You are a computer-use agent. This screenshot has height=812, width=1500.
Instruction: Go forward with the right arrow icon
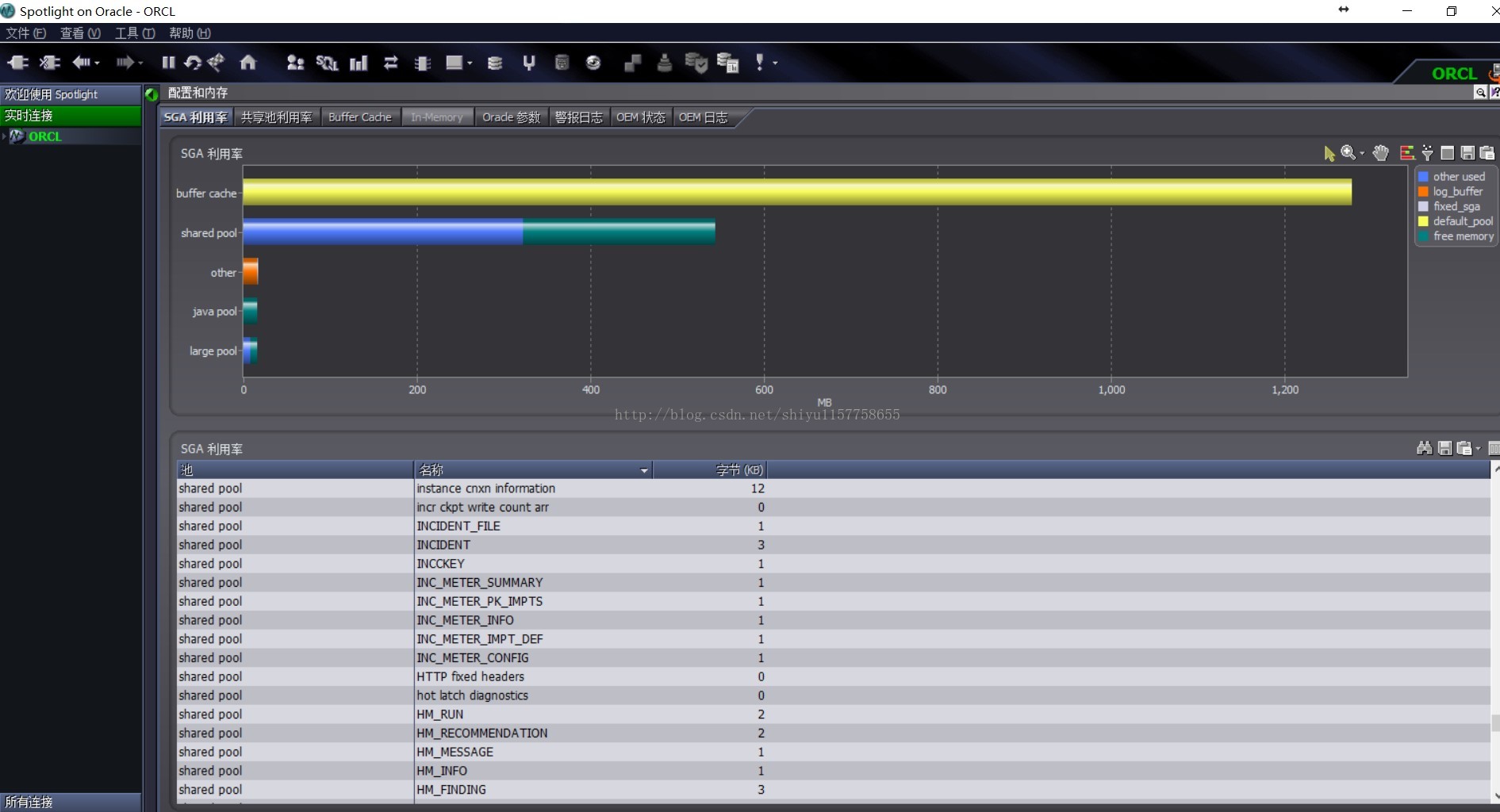click(125, 63)
